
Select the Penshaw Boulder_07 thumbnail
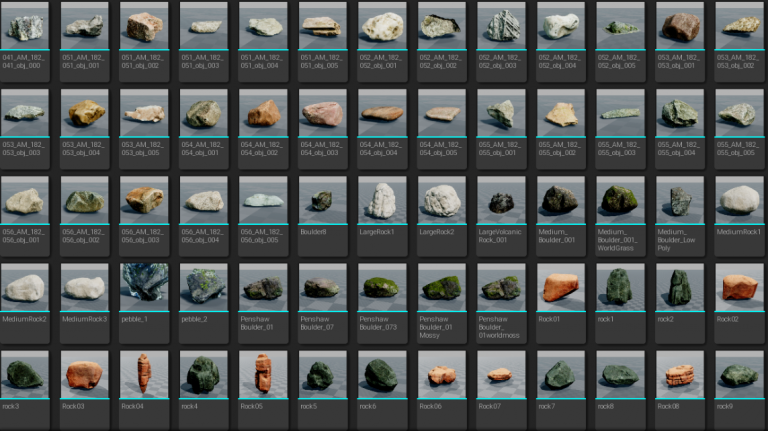(x=322, y=287)
